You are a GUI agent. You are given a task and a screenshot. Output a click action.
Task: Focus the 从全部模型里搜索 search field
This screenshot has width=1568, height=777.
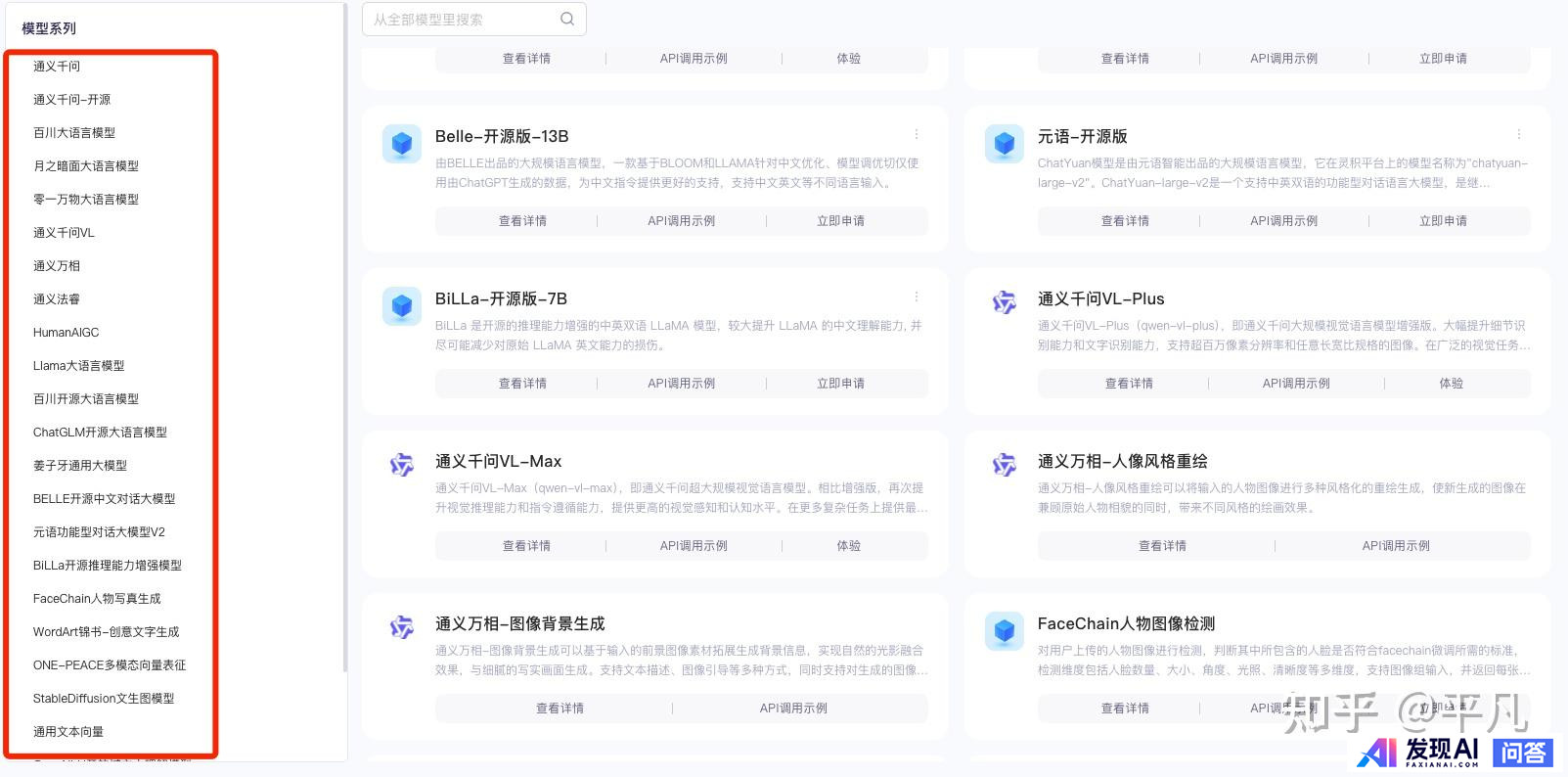pyautogui.click(x=474, y=19)
